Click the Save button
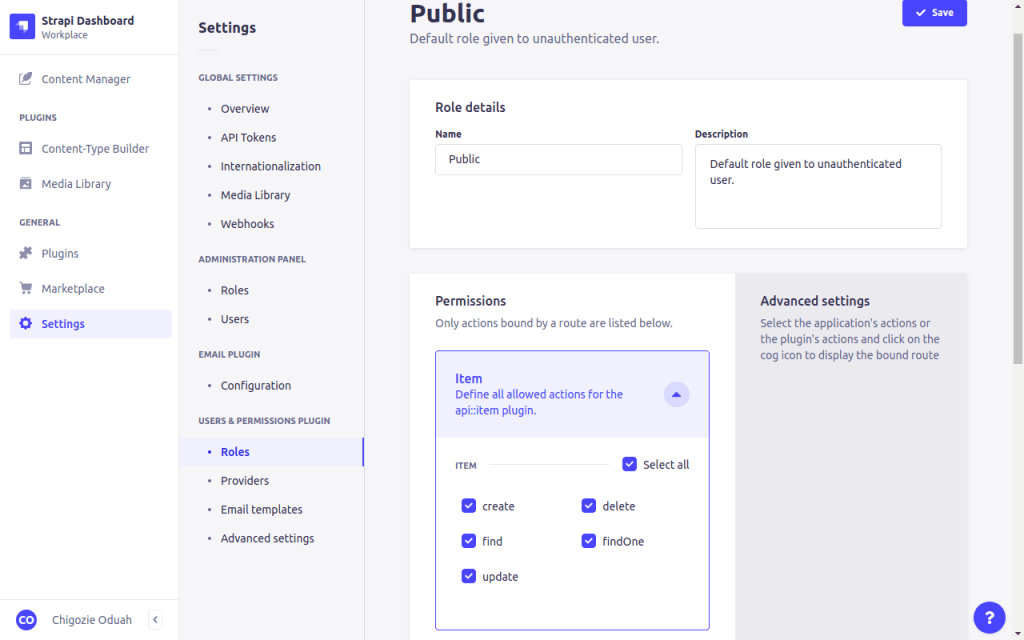 coord(934,13)
